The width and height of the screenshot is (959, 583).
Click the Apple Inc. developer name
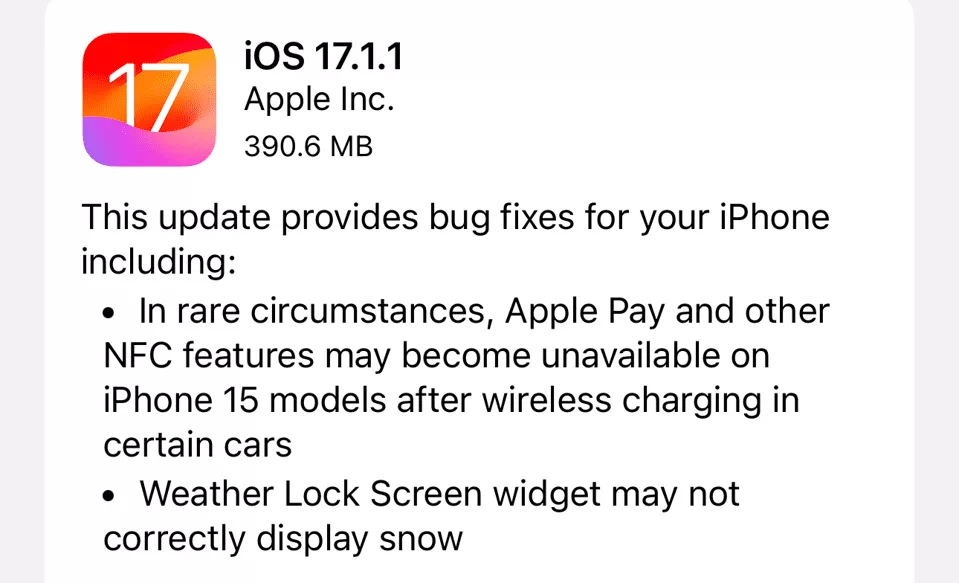click(x=319, y=99)
